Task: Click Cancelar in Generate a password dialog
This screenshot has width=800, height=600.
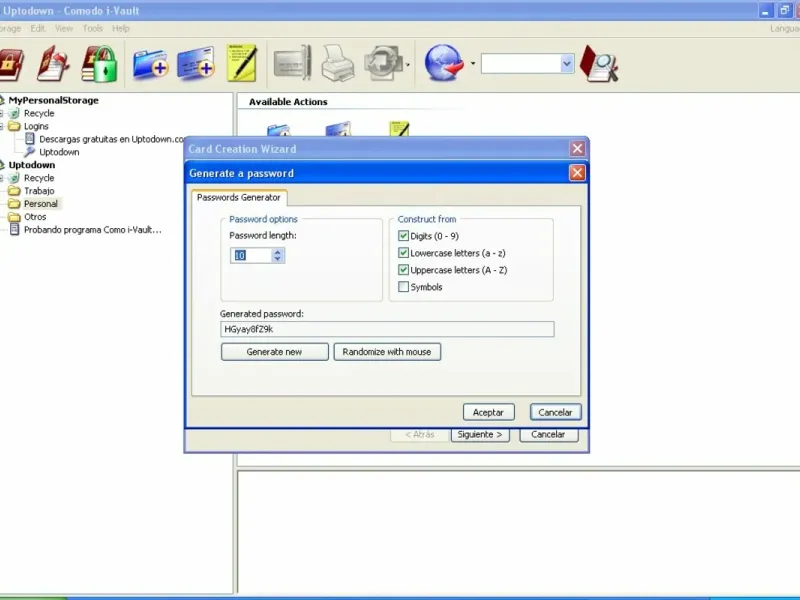Action: tap(555, 412)
